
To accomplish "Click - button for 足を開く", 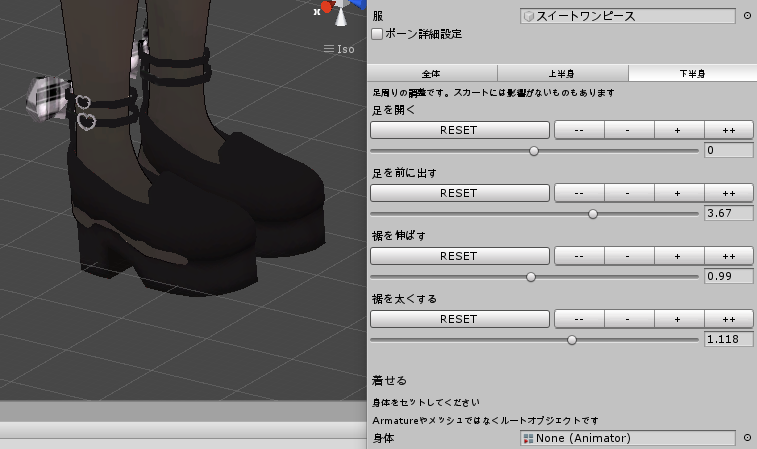I will [629, 130].
